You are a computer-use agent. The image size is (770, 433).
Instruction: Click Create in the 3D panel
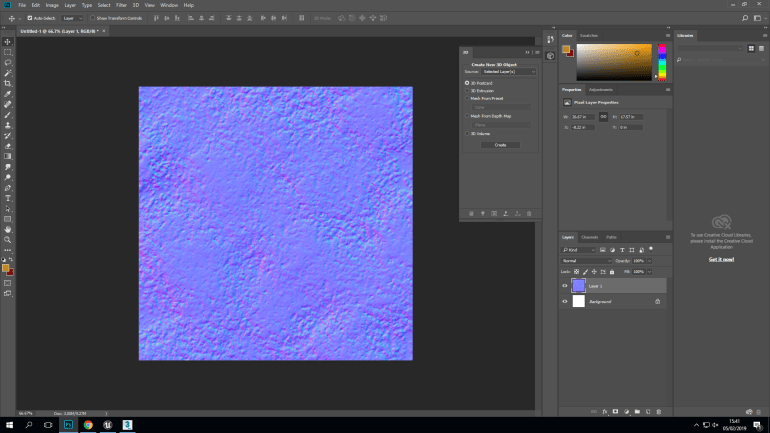pyautogui.click(x=500, y=145)
